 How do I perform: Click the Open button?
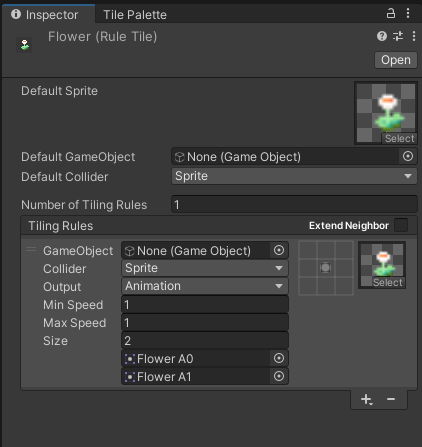point(396,60)
